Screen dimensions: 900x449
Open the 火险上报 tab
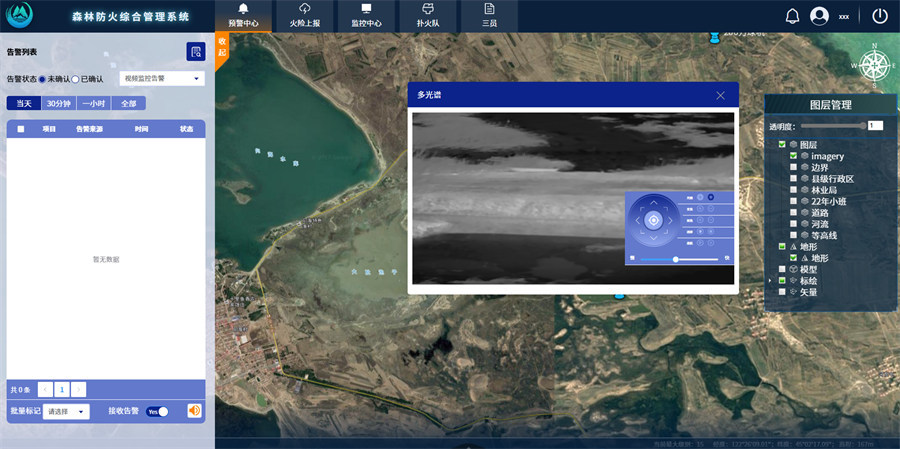click(305, 16)
